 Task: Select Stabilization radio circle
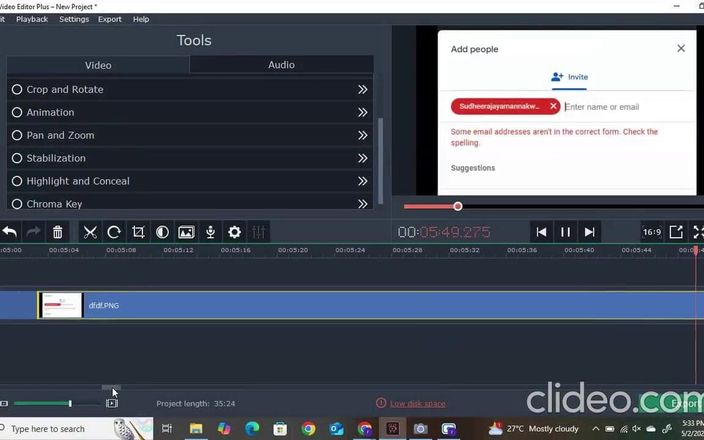click(17, 158)
